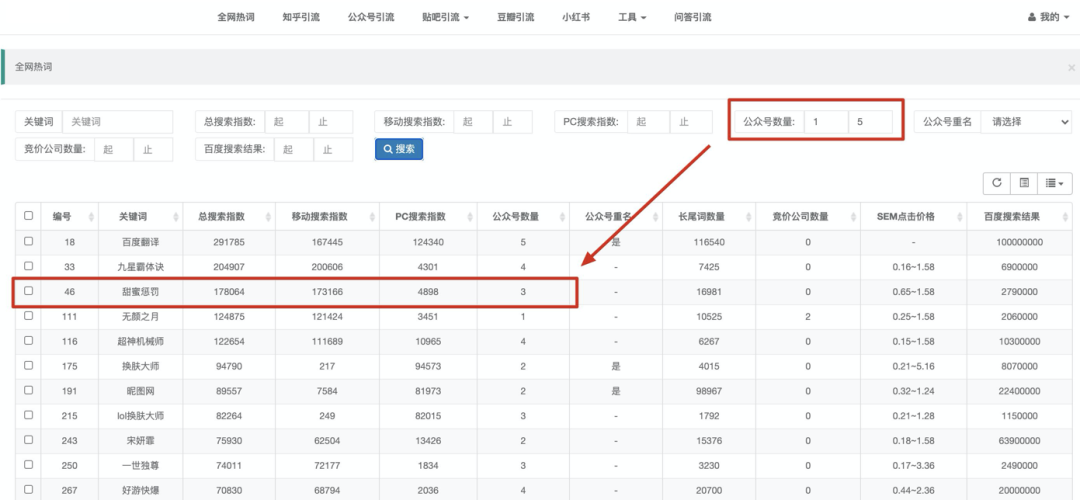Click Baidu results value 63900000
The width and height of the screenshot is (1080, 500).
click(x=1019, y=441)
